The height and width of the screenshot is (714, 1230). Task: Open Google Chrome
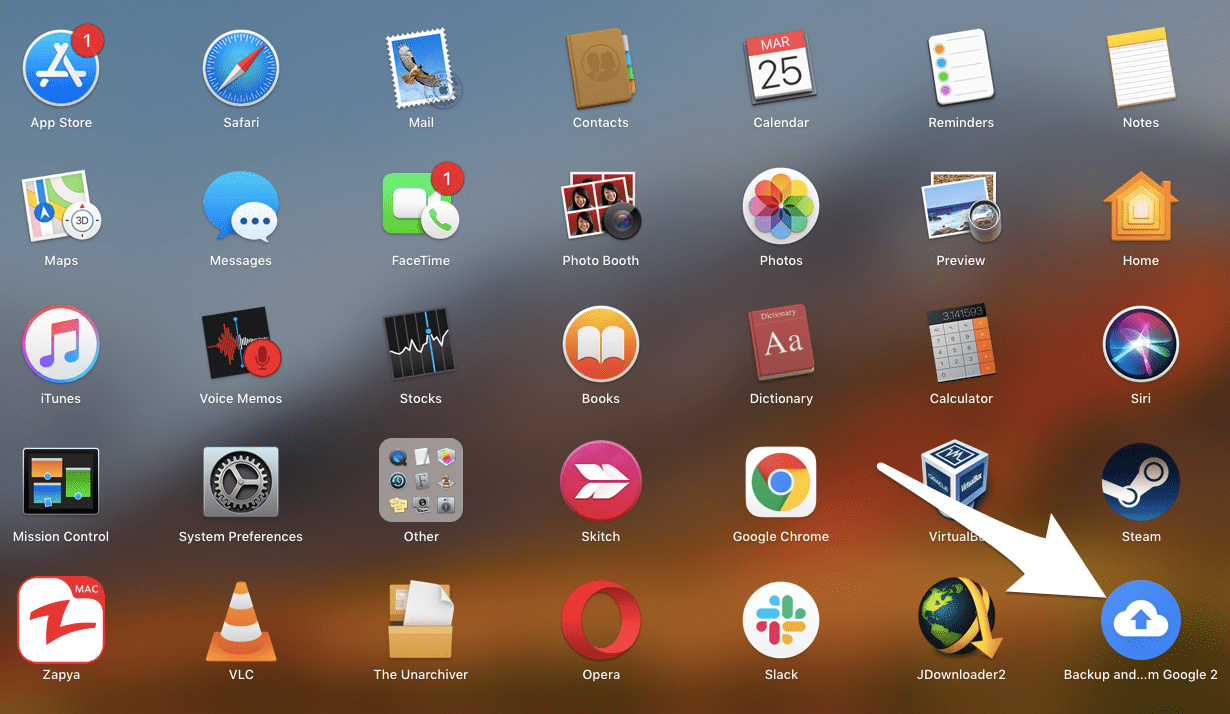click(781, 481)
